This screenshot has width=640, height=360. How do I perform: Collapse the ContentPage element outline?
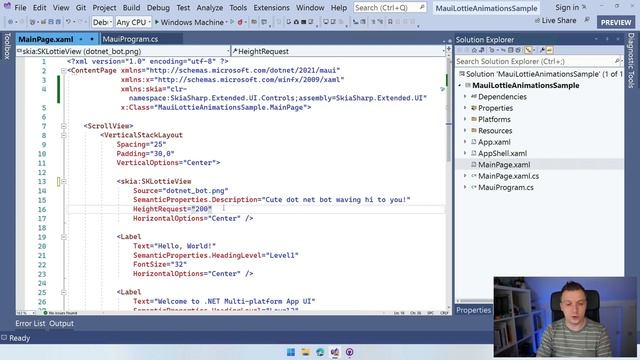pos(64,71)
